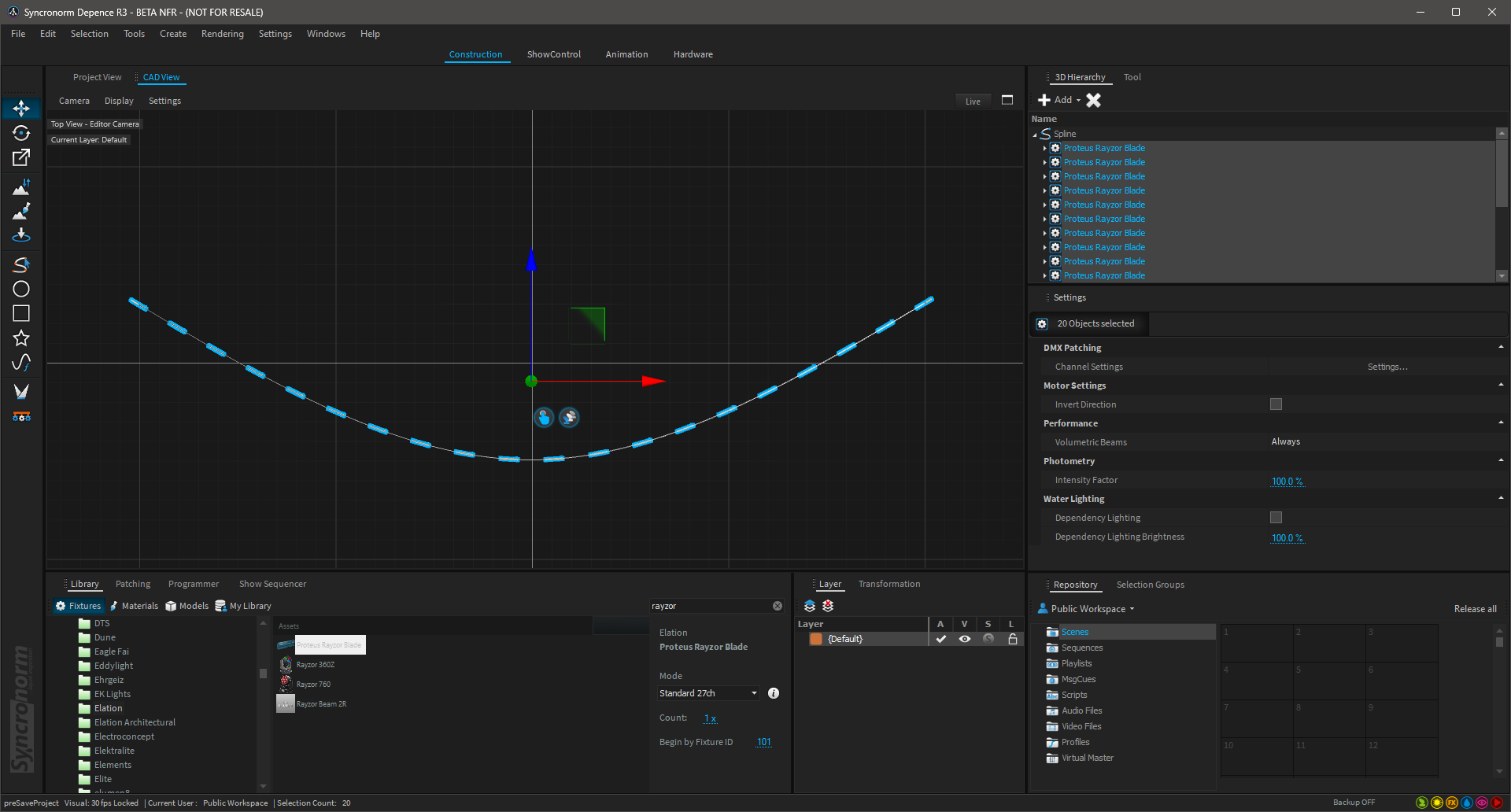Collapse the Motor Settings section
This screenshot has width=1511, height=812.
[1500, 385]
